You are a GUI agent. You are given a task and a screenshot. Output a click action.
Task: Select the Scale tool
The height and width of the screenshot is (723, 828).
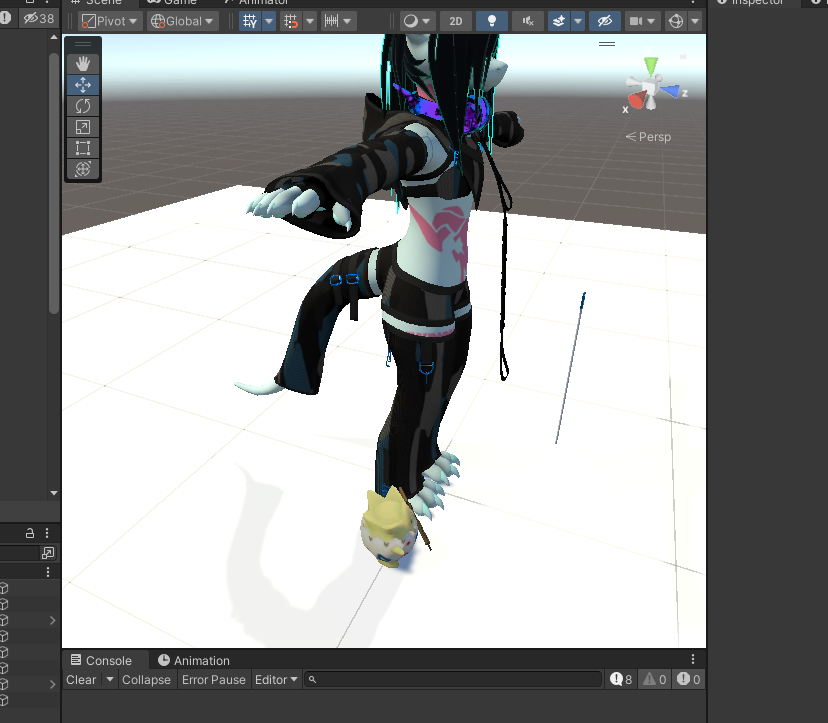point(83,127)
